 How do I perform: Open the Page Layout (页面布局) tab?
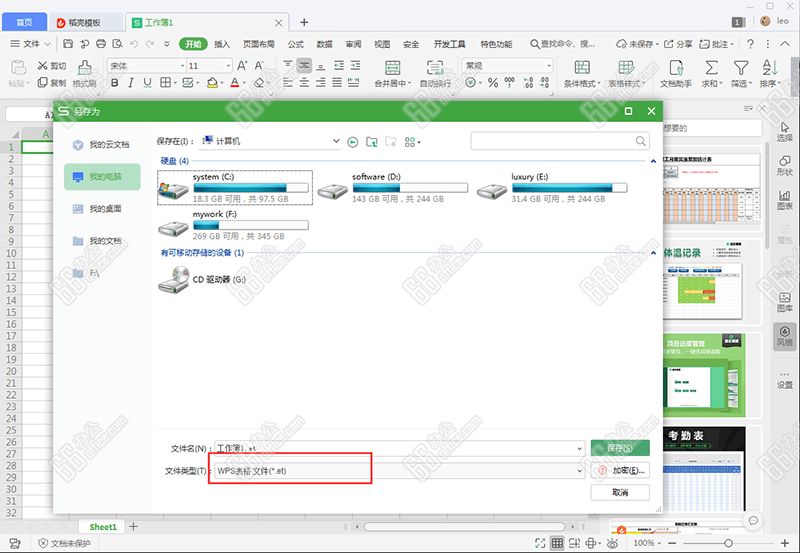click(259, 44)
